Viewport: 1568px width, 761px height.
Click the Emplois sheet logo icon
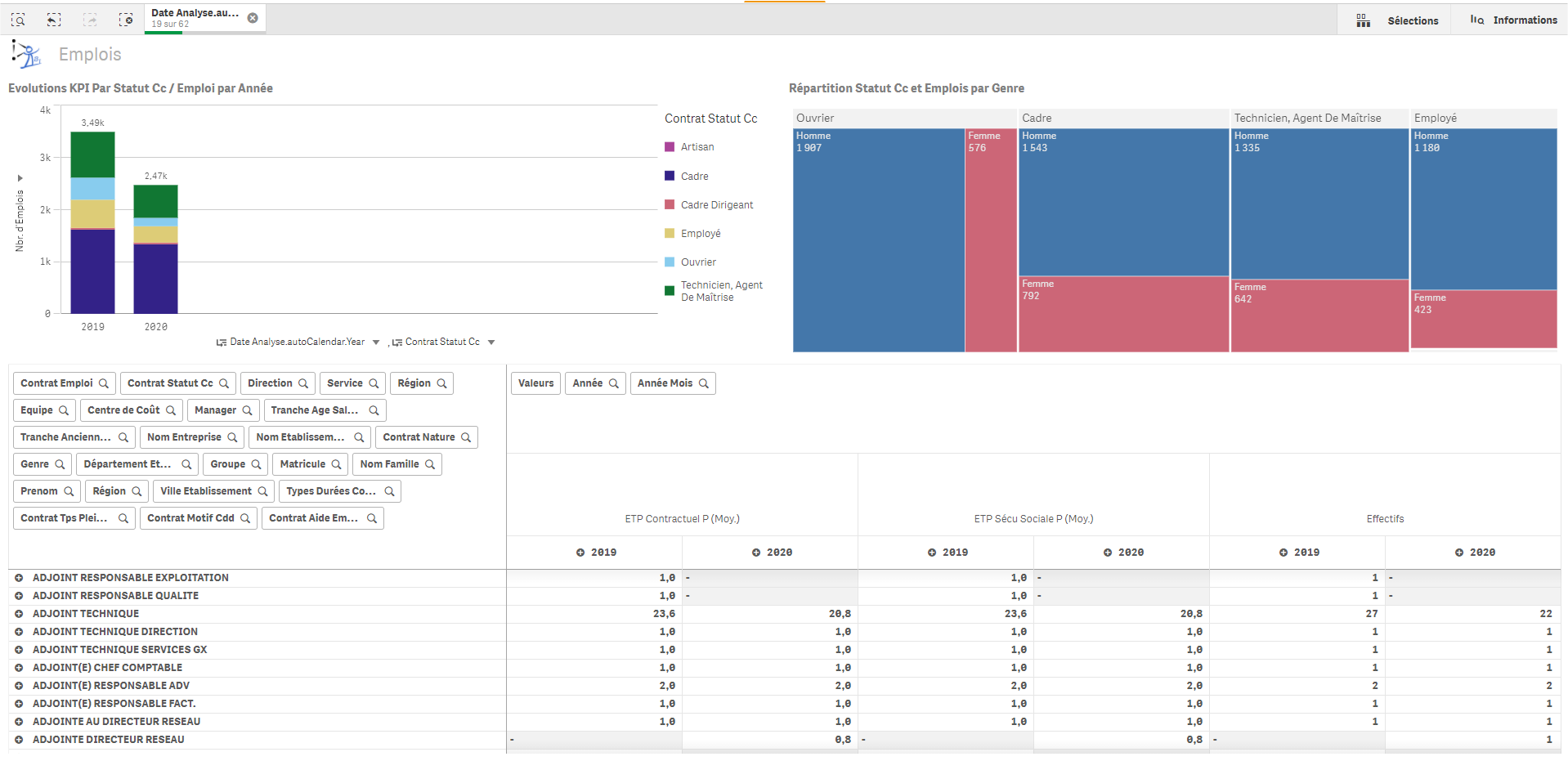[x=26, y=54]
